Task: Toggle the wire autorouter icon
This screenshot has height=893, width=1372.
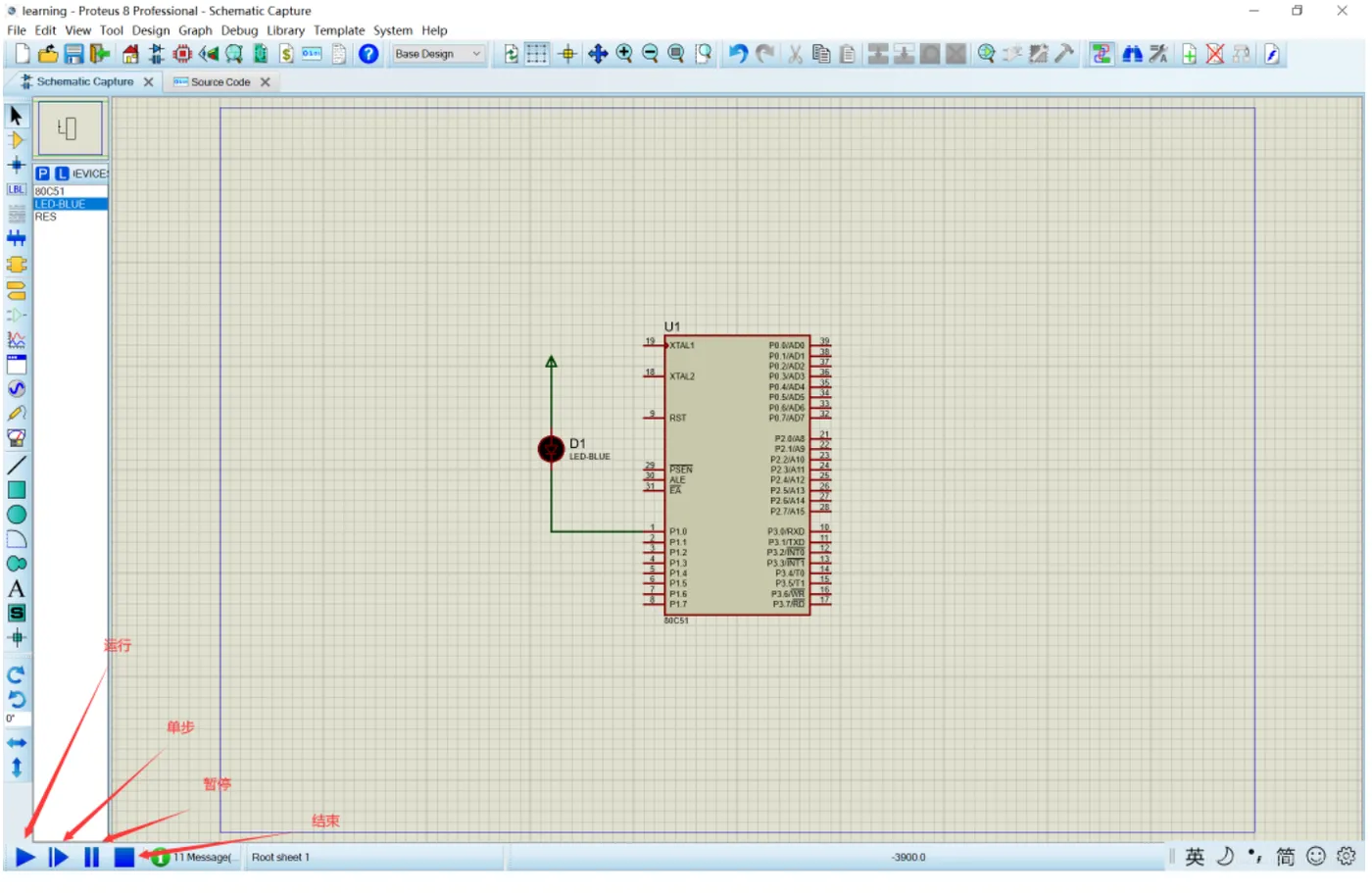Action: click(x=1102, y=54)
